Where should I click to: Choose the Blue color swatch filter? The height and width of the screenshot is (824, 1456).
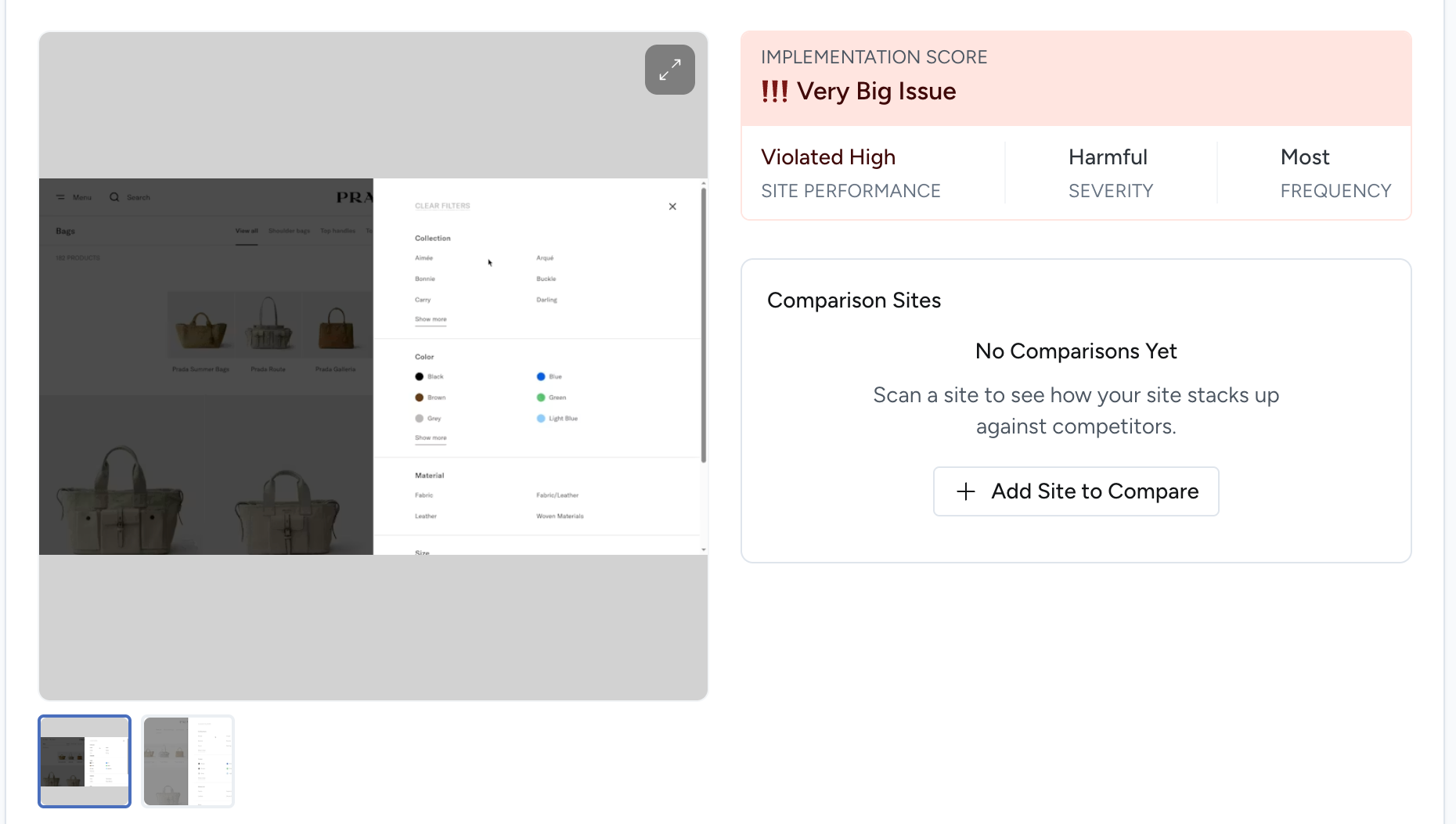point(540,376)
